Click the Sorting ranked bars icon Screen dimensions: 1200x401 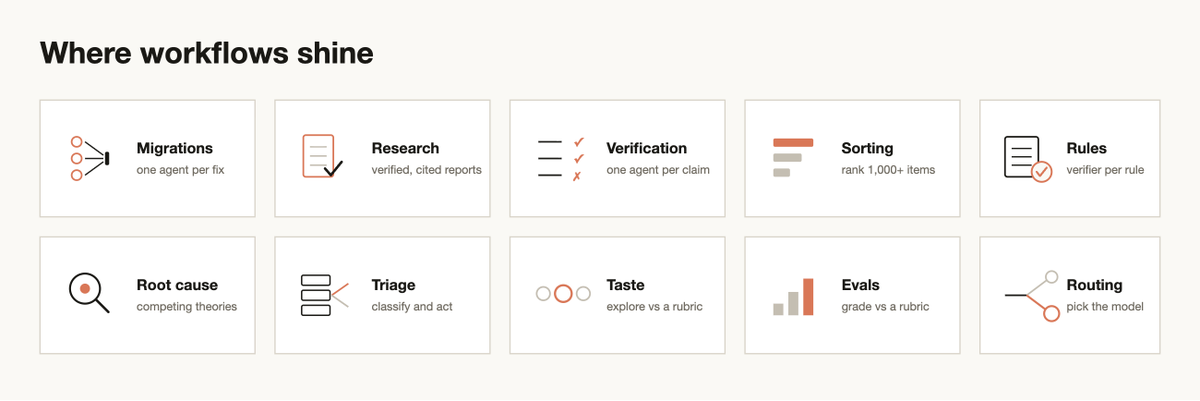(x=793, y=158)
